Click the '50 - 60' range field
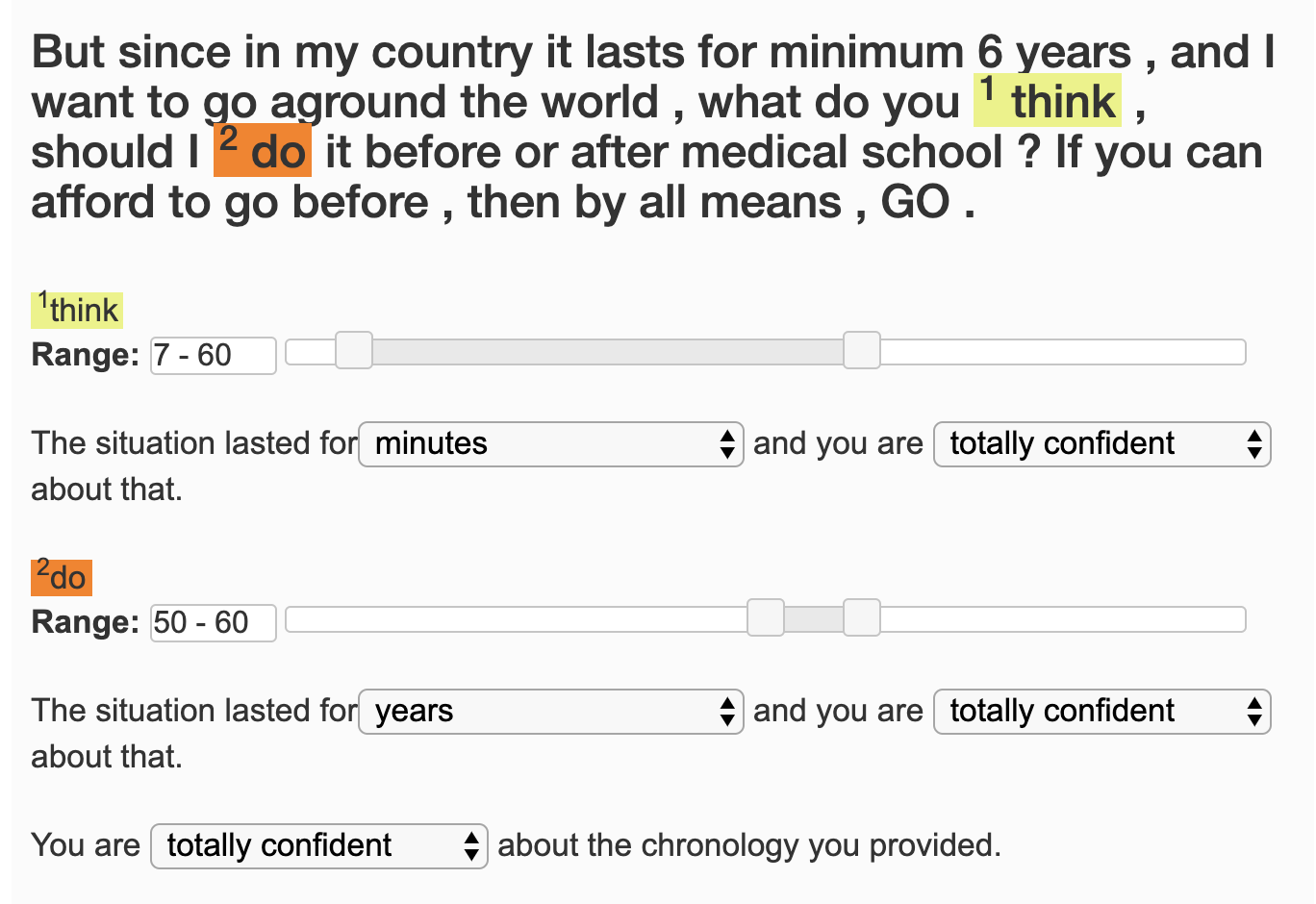This screenshot has height=904, width=1316. click(214, 623)
